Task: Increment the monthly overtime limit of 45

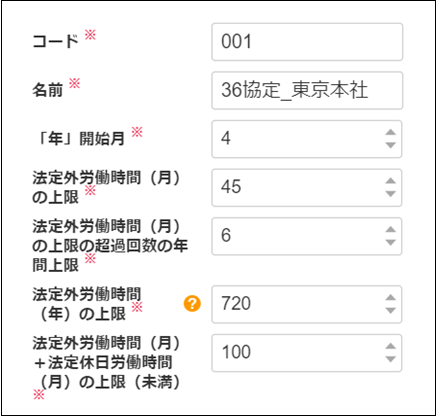Action: coord(390,181)
